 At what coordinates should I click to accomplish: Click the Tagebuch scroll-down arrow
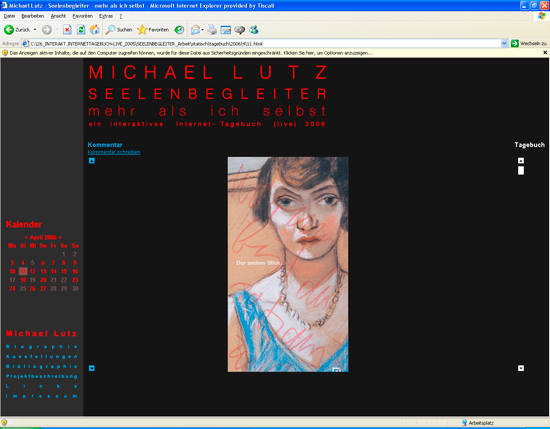point(521,368)
